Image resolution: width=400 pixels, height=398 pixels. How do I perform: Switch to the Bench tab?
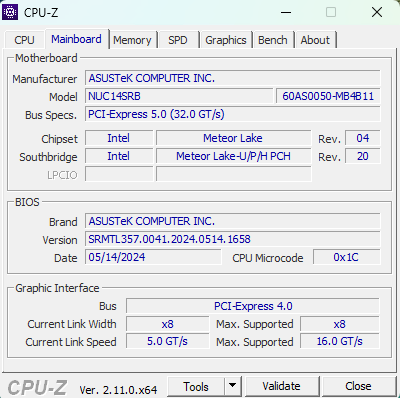click(x=273, y=40)
